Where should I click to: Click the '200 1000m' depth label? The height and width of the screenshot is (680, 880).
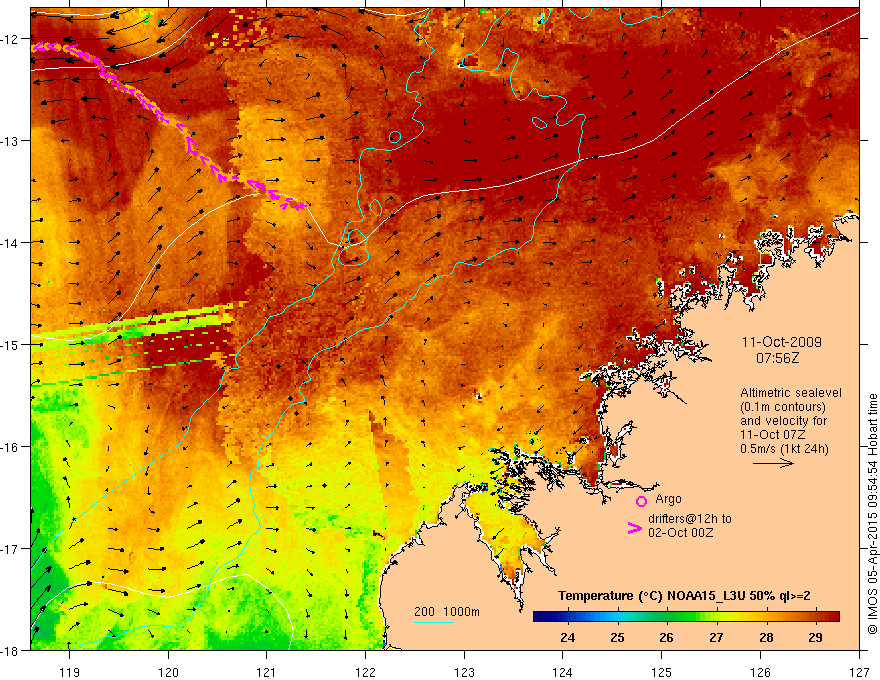tap(447, 612)
